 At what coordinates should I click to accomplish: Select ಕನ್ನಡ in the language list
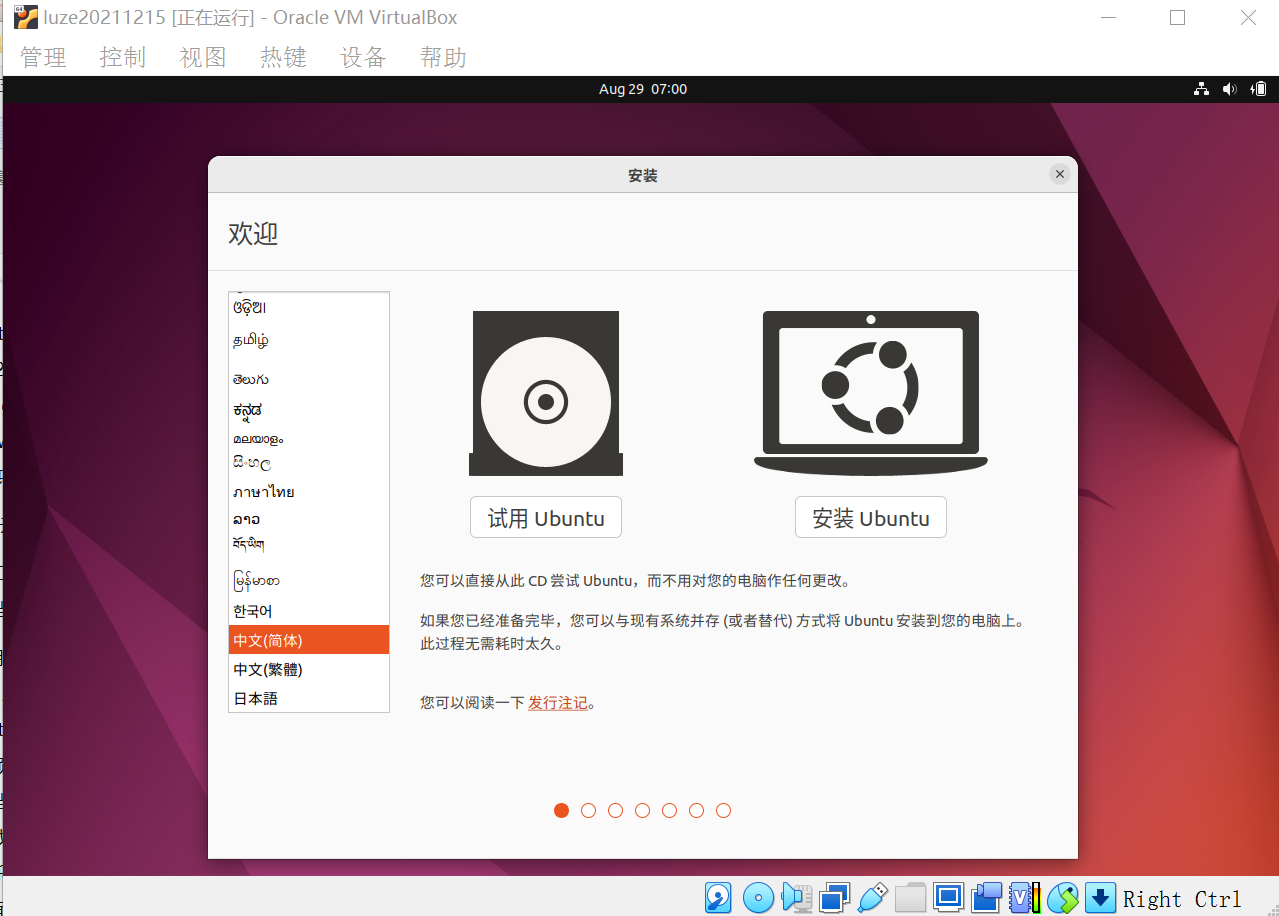(309, 410)
